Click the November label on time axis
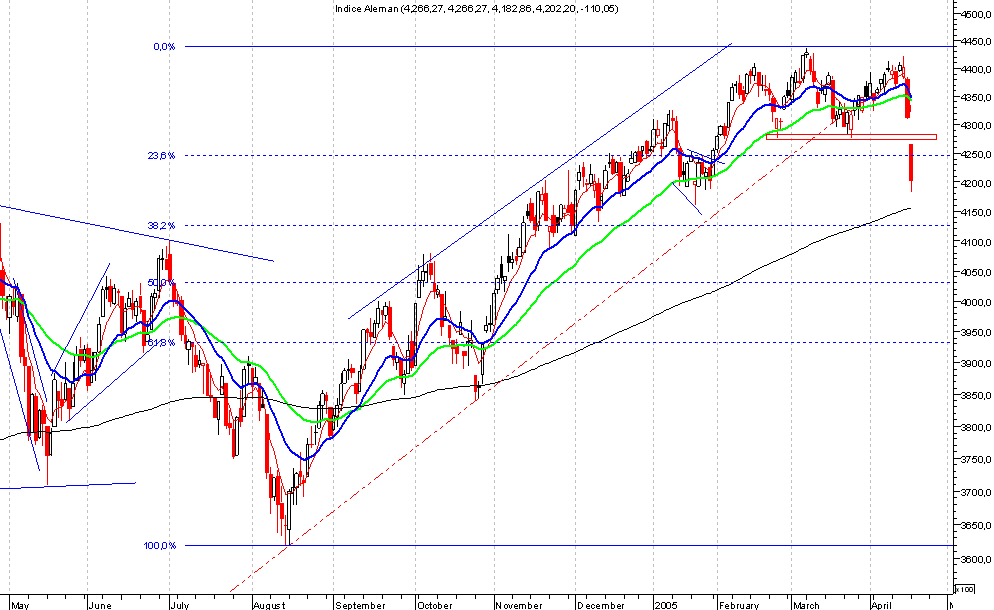The width and height of the screenshot is (994, 610). coord(519,605)
